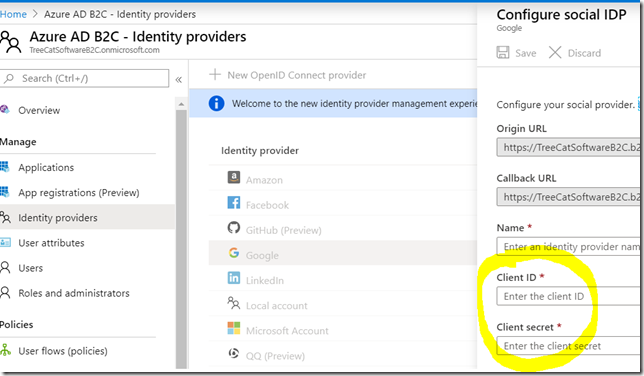Click the Identity providers people icon
The height and width of the screenshot is (376, 644).
[5, 217]
